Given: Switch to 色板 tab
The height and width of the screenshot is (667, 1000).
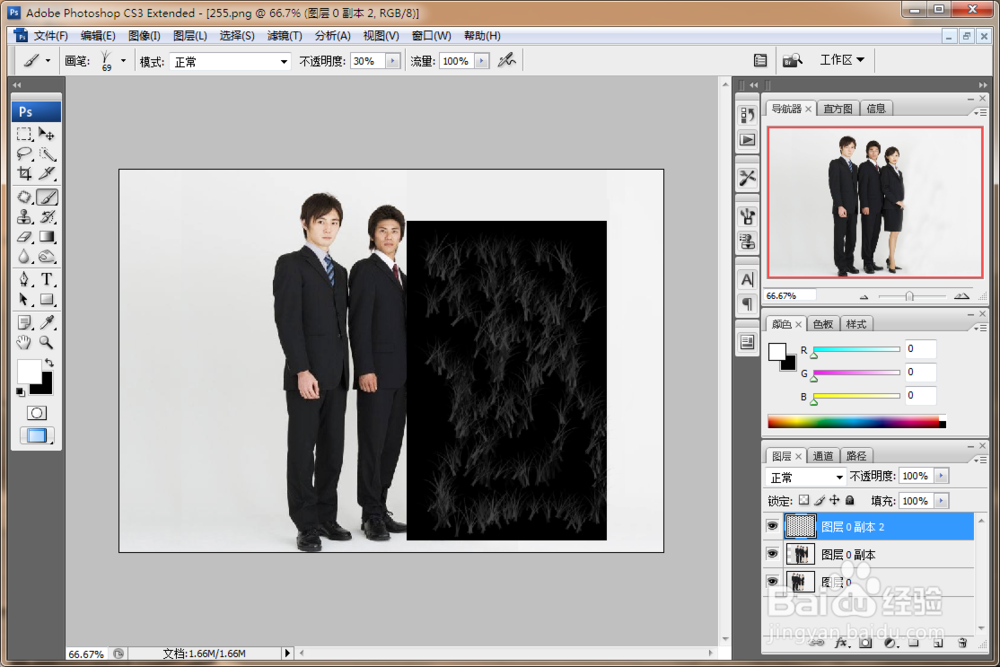Looking at the screenshot, I should pyautogui.click(x=823, y=324).
